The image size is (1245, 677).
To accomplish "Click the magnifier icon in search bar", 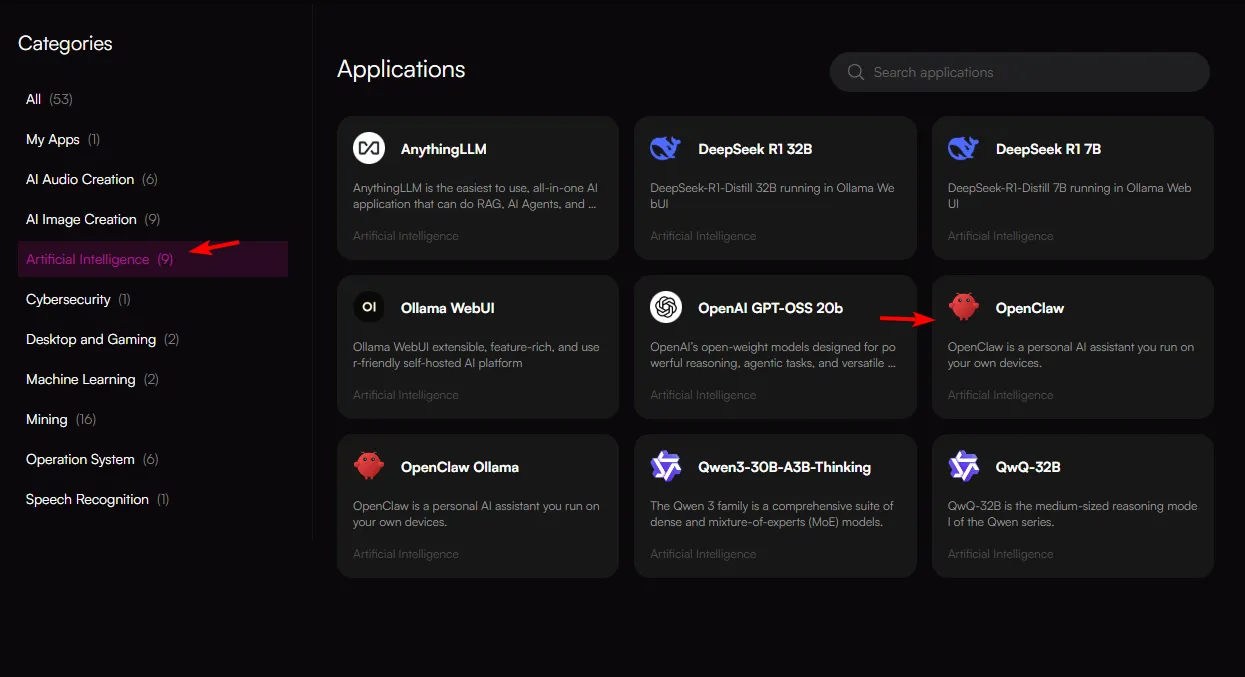I will 856,72.
